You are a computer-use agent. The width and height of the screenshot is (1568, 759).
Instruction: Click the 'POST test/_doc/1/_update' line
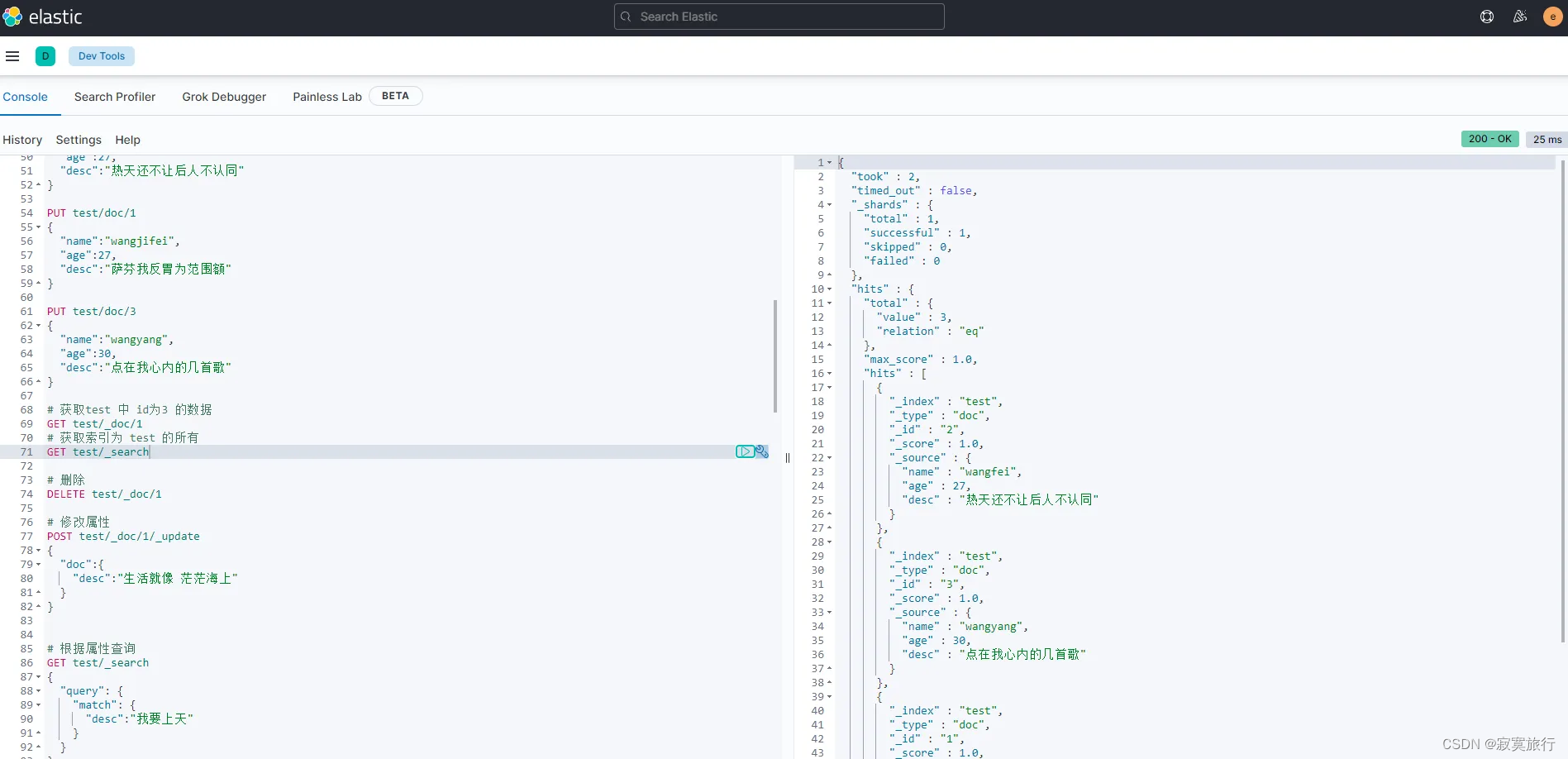pos(123,536)
